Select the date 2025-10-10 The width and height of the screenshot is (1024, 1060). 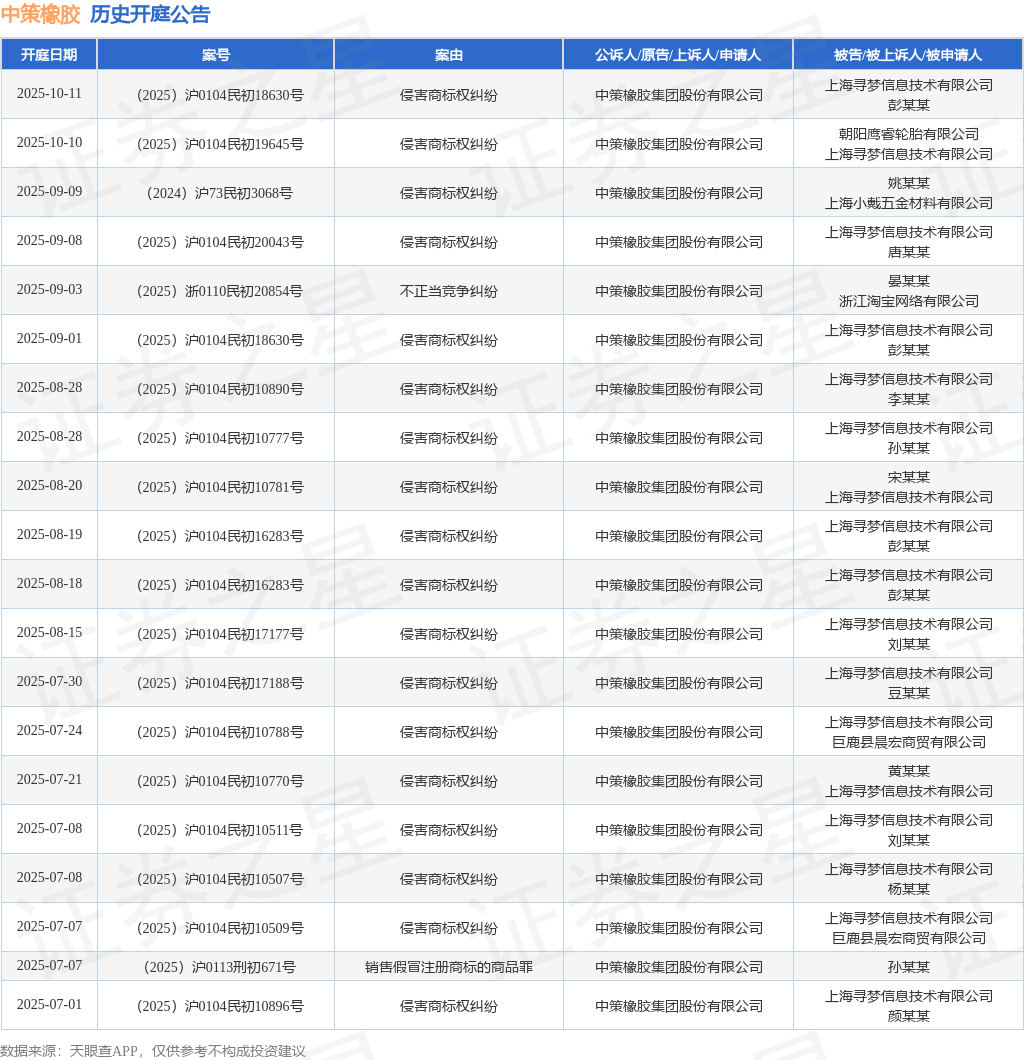pos(49,143)
